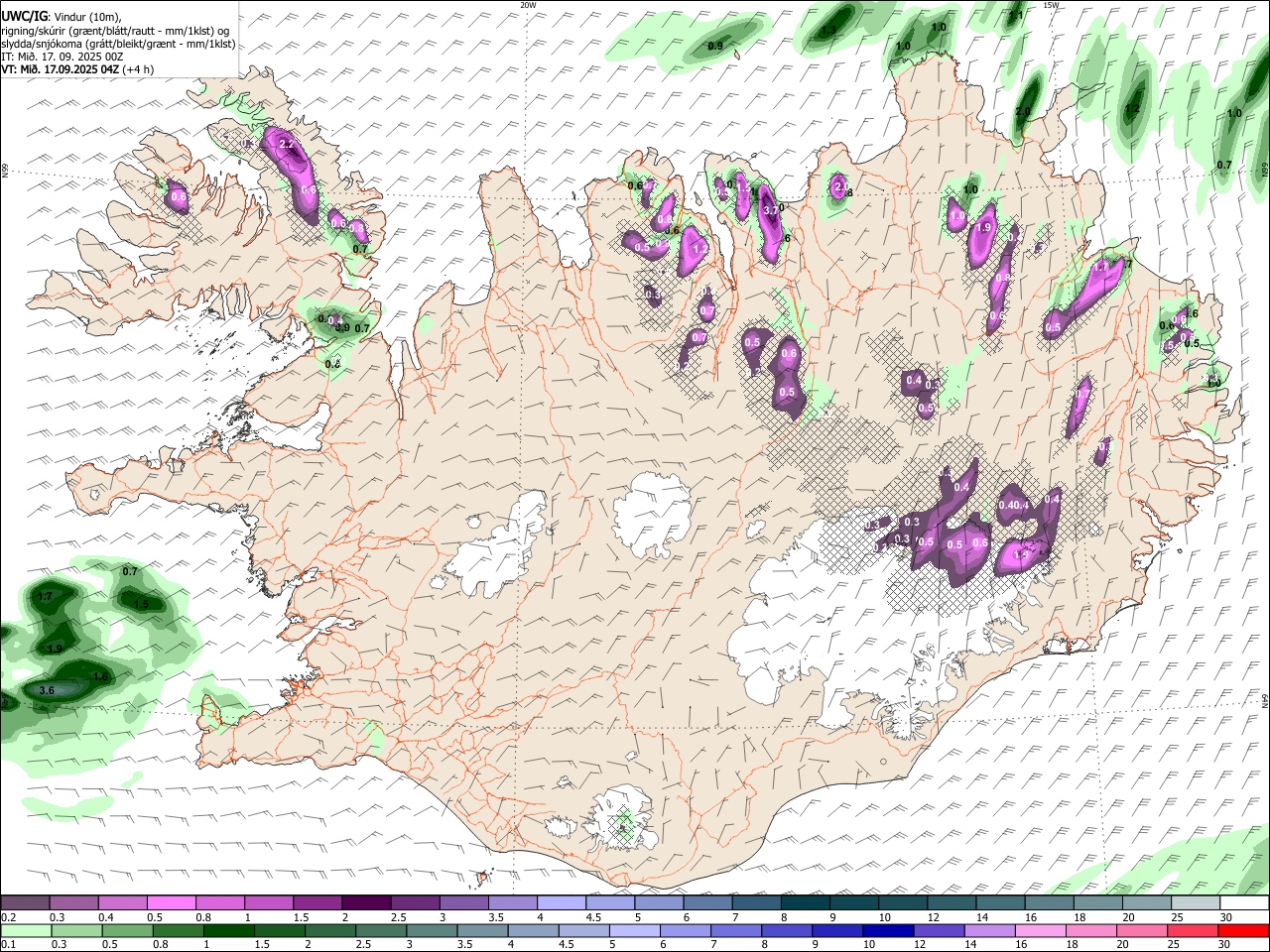Click the '20W' longitude label
1270x952 pixels.
(x=528, y=5)
